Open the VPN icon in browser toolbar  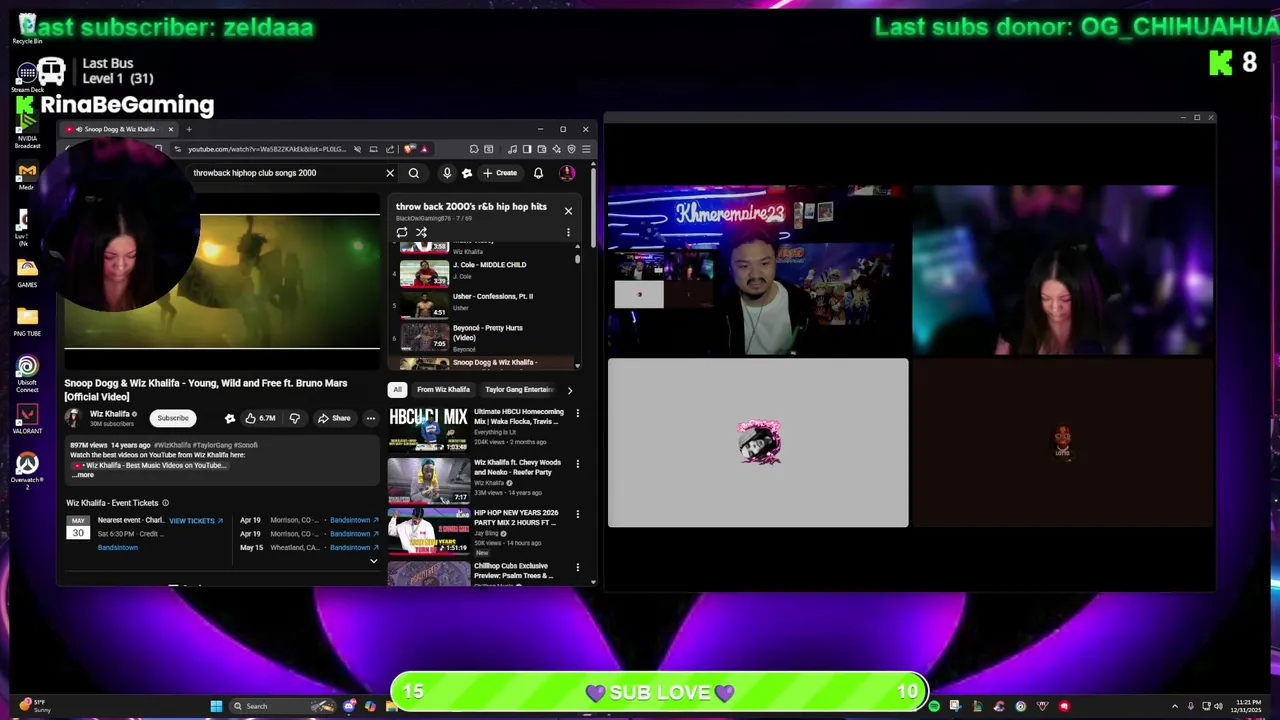pos(572,149)
